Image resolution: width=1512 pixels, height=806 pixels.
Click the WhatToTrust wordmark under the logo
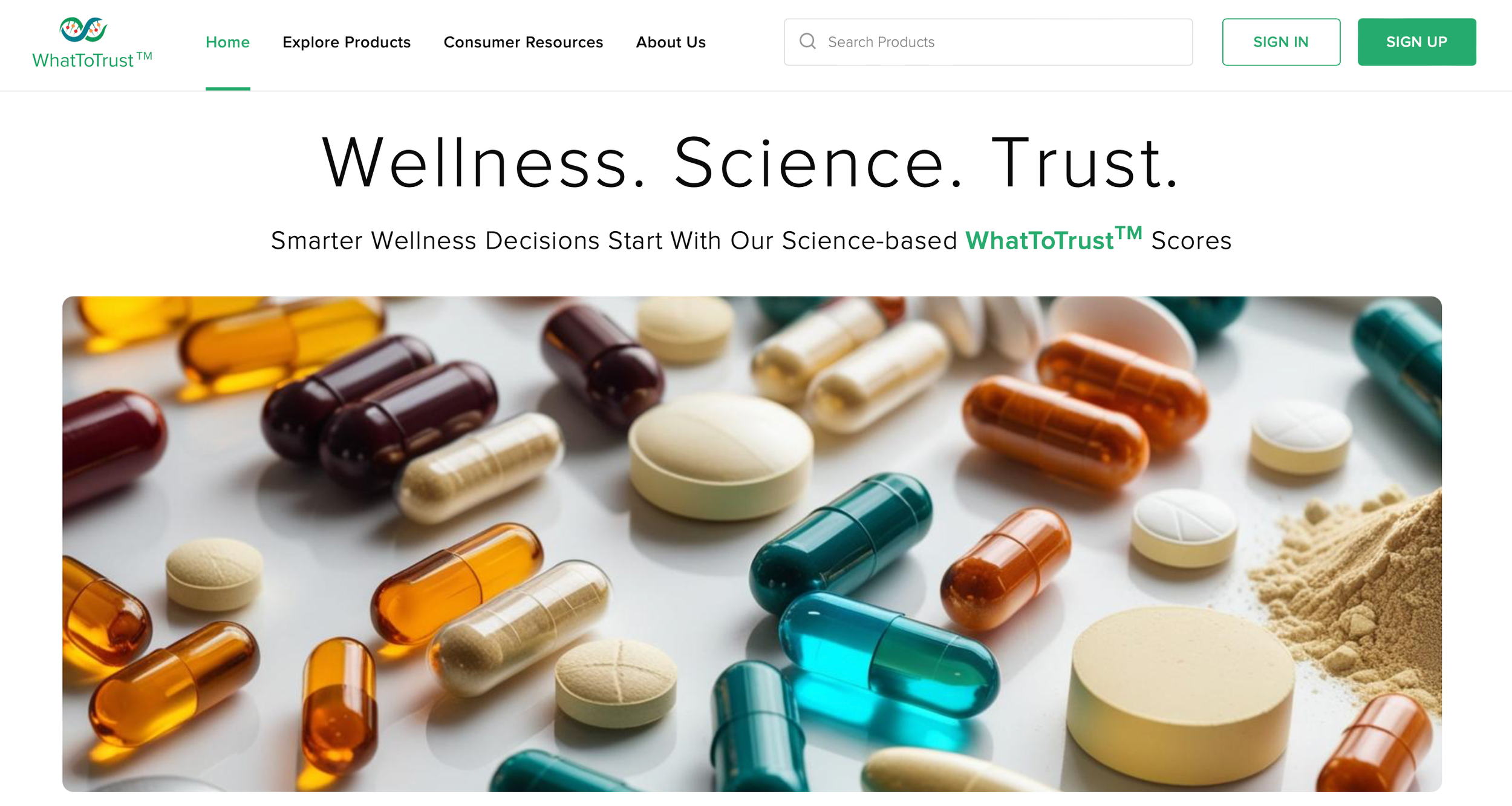(92, 60)
